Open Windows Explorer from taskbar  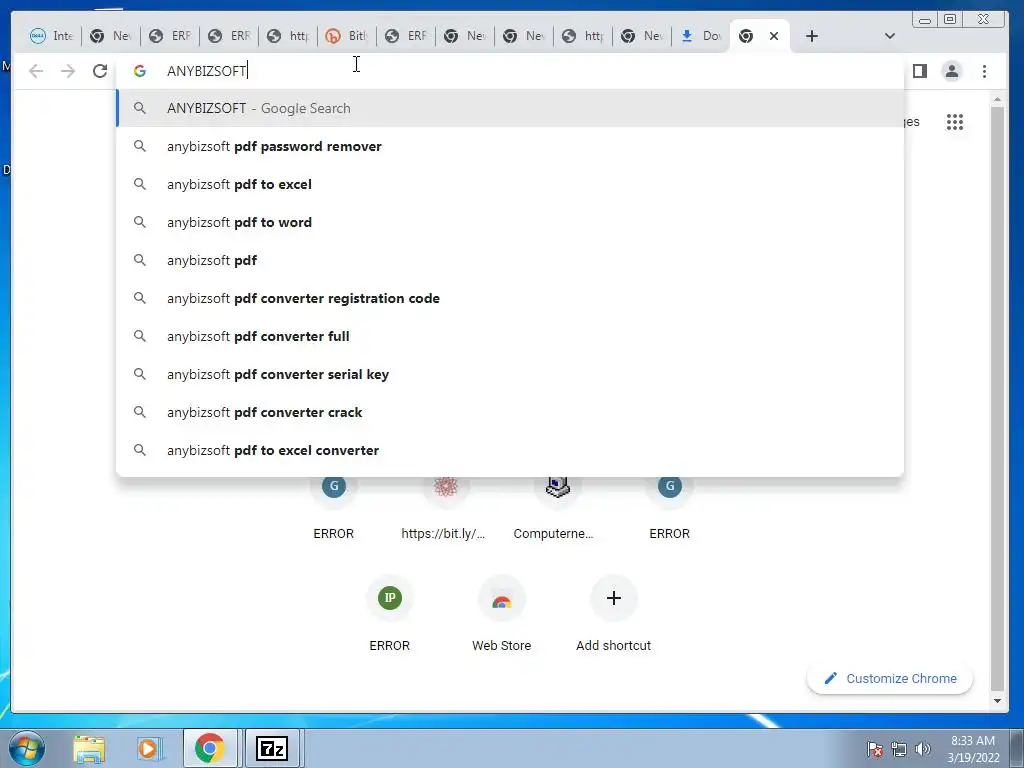(89, 748)
